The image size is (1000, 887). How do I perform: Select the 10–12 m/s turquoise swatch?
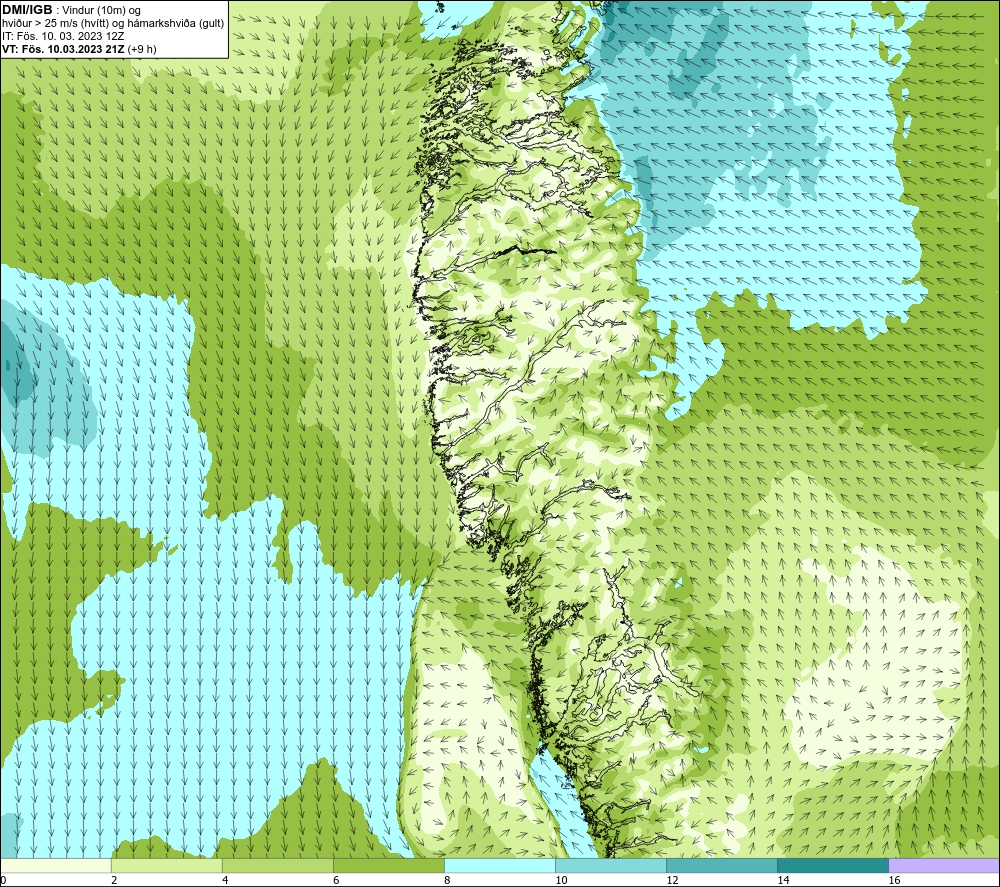[x=611, y=865]
